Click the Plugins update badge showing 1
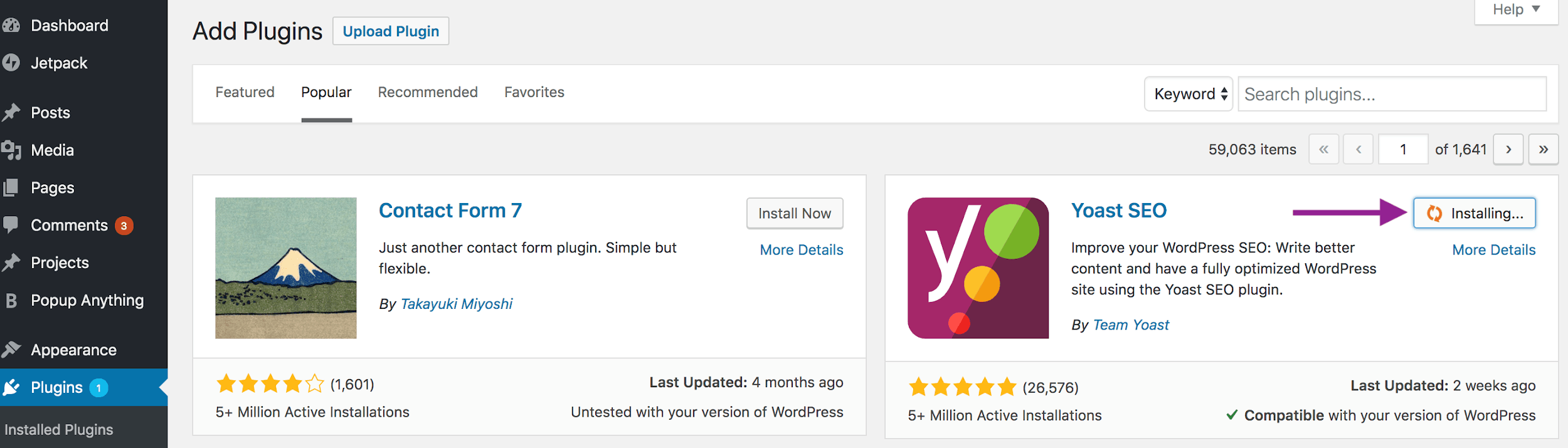This screenshot has width=1568, height=448. click(98, 388)
